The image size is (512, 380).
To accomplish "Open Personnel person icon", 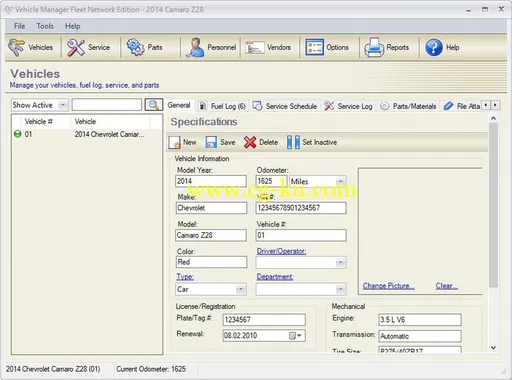I will point(195,47).
